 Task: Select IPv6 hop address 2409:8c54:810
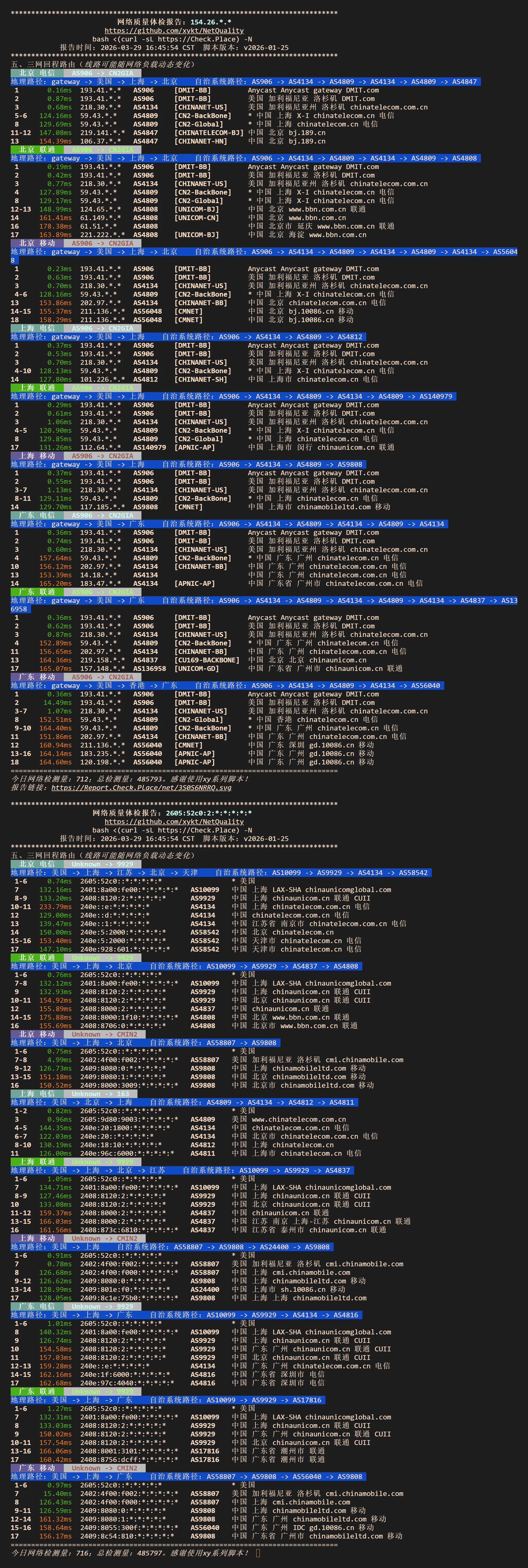click(127, 1536)
